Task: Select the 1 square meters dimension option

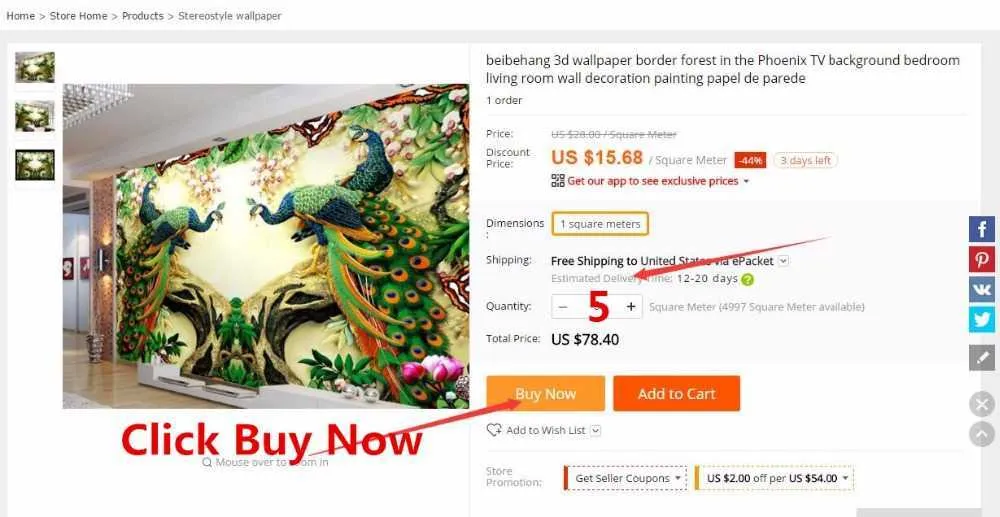Action: [600, 224]
